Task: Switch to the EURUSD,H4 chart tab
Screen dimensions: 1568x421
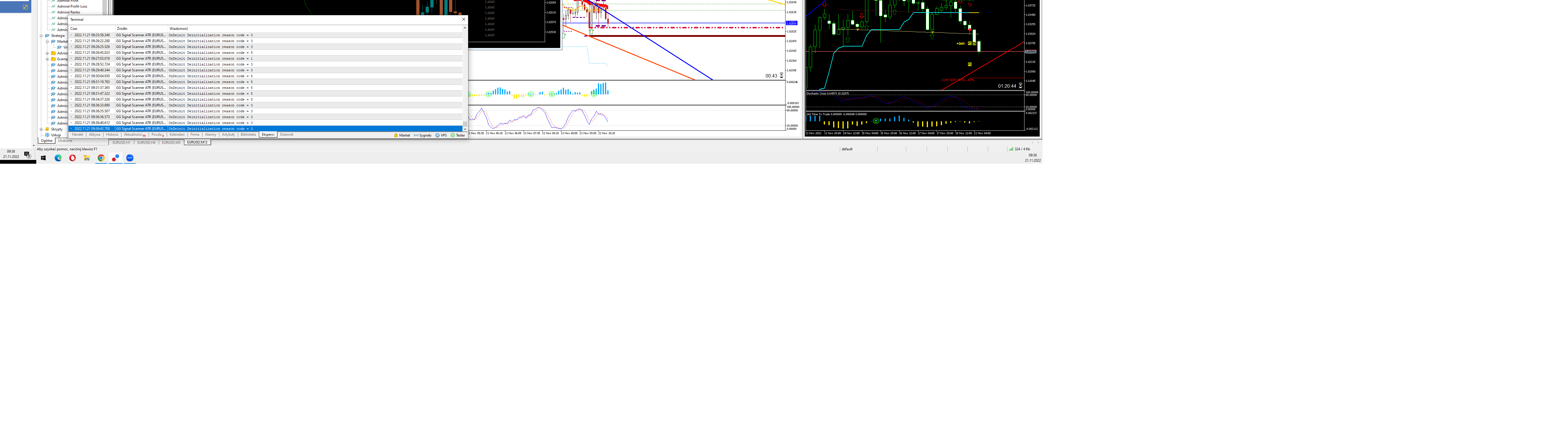Action: [x=146, y=142]
